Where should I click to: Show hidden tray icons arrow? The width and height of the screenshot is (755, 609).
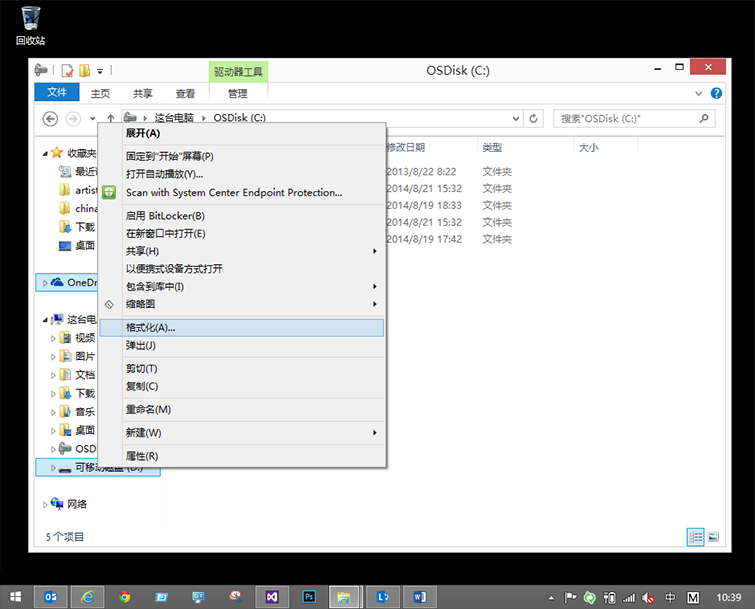(551, 598)
